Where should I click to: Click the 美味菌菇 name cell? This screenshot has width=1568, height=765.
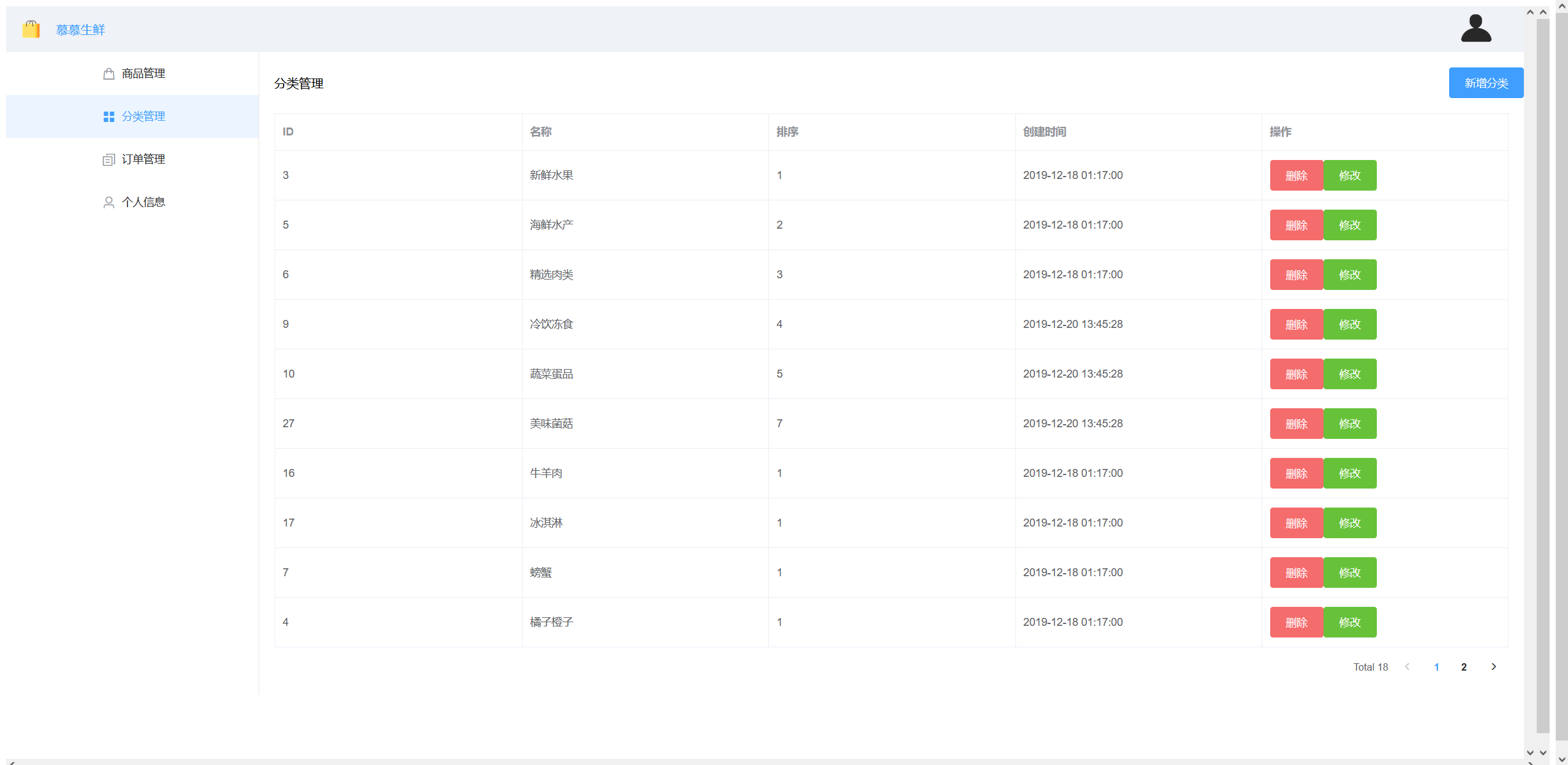[645, 424]
